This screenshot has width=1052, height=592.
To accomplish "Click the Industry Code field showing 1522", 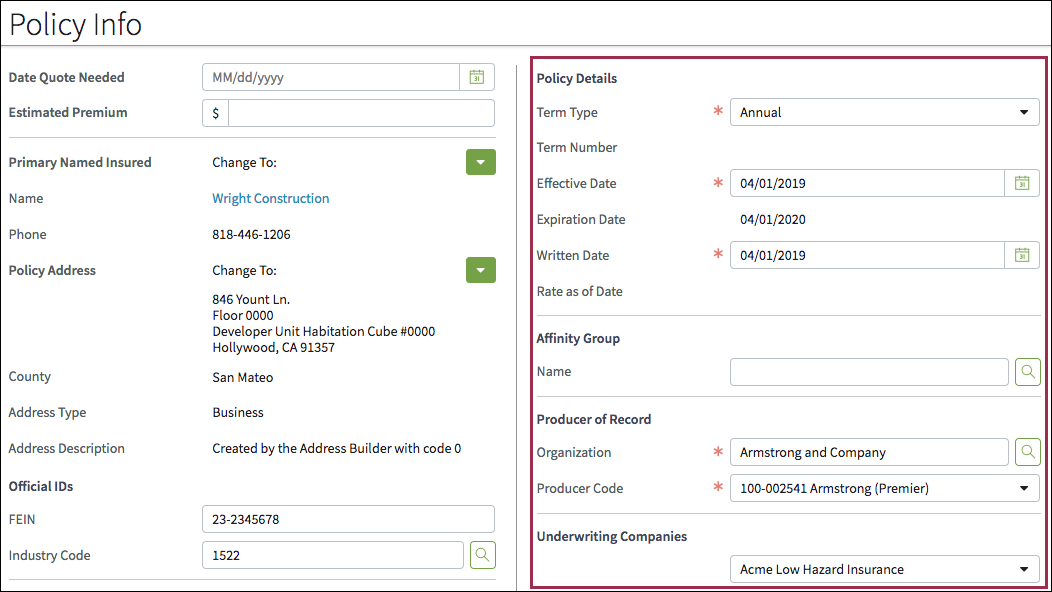I will tap(333, 555).
